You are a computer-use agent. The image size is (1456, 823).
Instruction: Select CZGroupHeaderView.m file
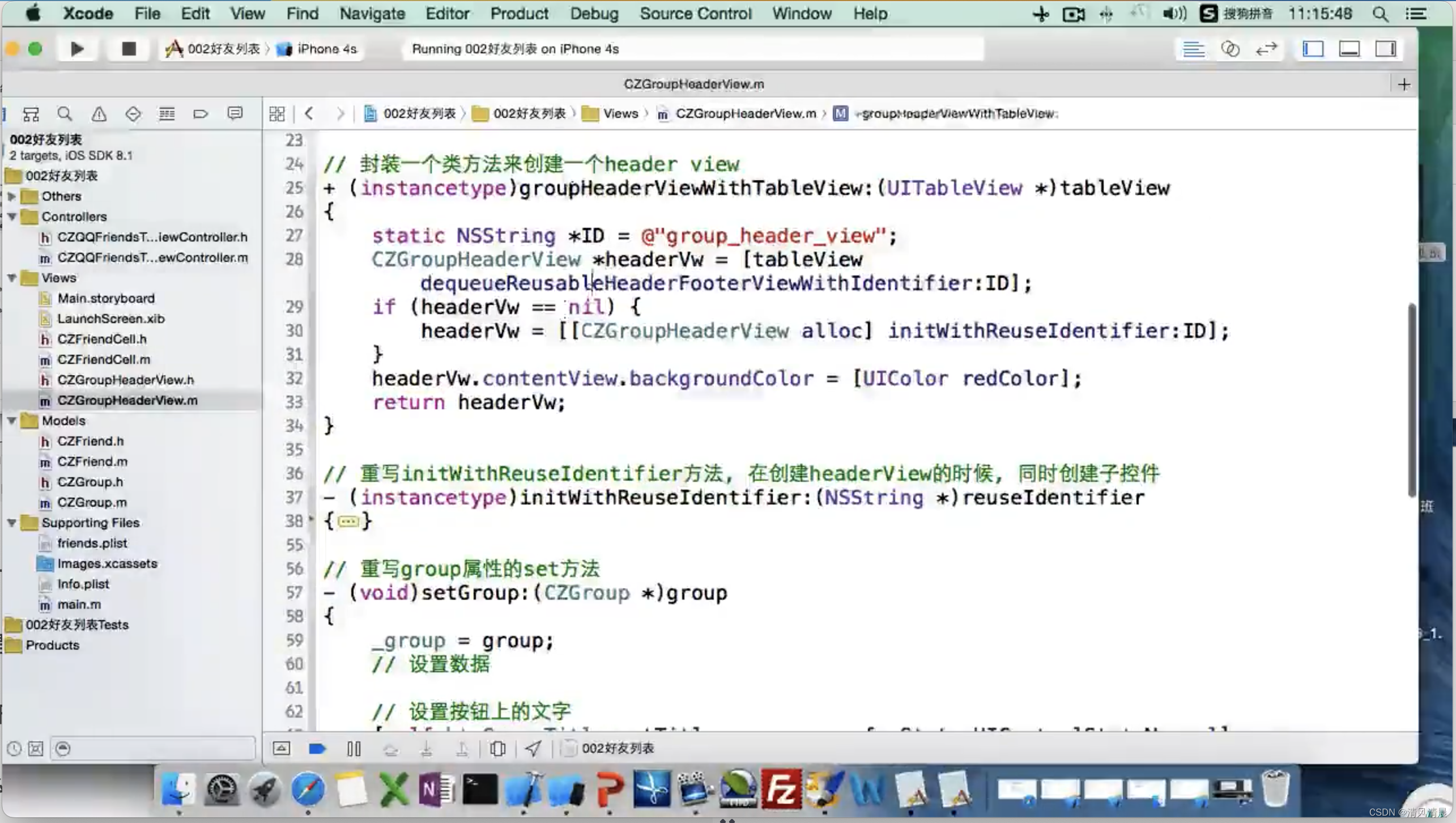[128, 400]
